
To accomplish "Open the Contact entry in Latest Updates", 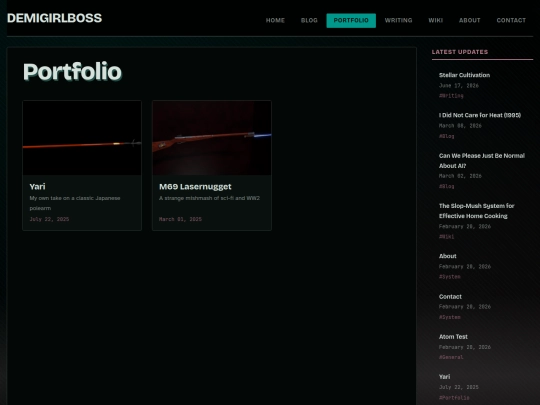I will [x=450, y=297].
